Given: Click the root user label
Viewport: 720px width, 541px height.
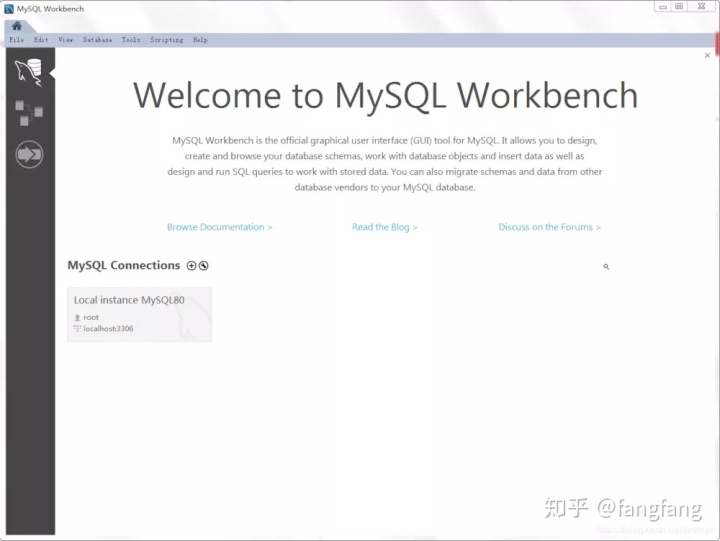Looking at the screenshot, I should pyautogui.click(x=91, y=317).
